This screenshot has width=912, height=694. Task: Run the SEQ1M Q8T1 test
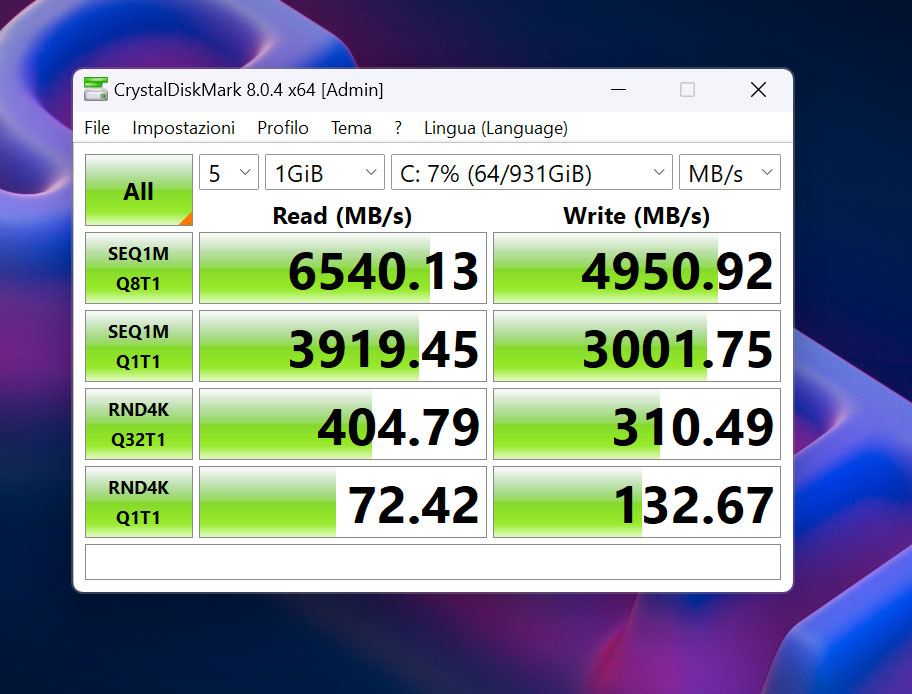pyautogui.click(x=138, y=268)
